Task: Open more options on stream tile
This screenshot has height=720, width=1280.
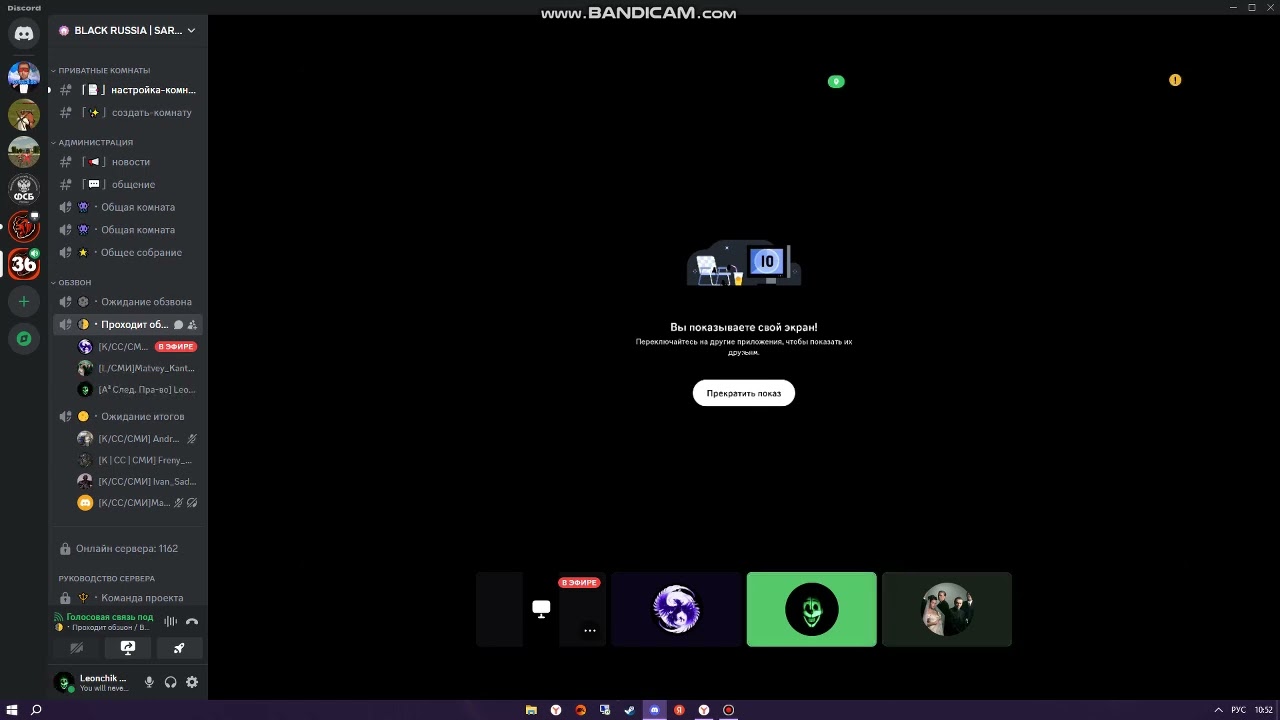Action: pyautogui.click(x=589, y=631)
